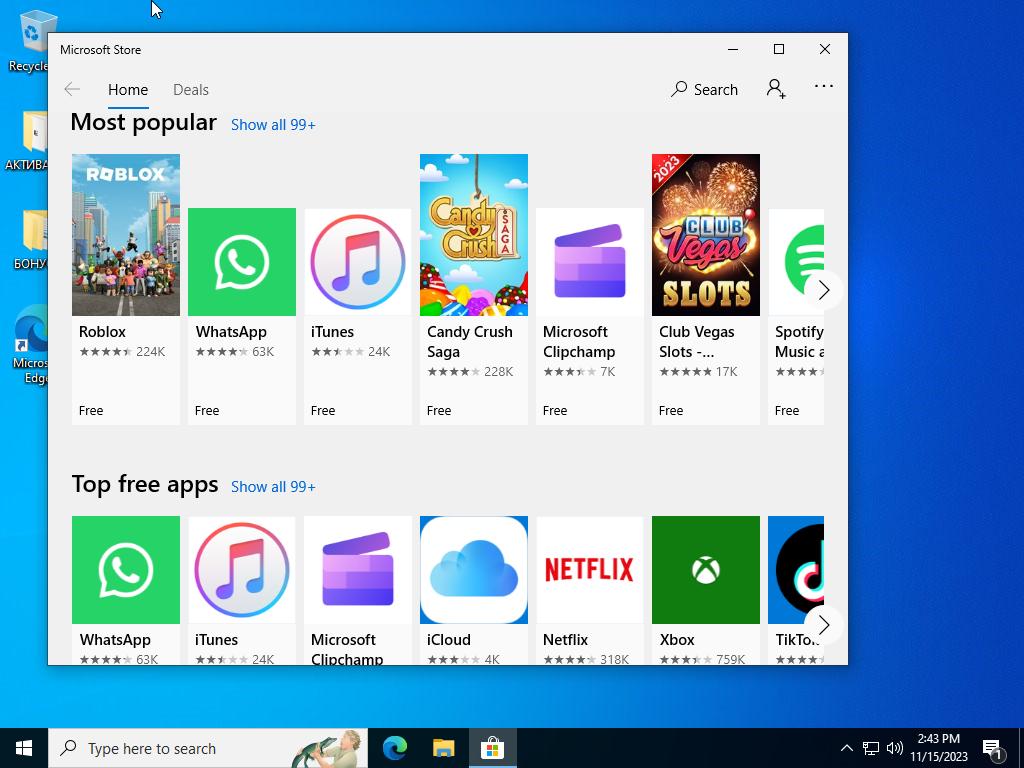Click the Roblox title text
The width and height of the screenshot is (1024, 768).
click(x=103, y=332)
